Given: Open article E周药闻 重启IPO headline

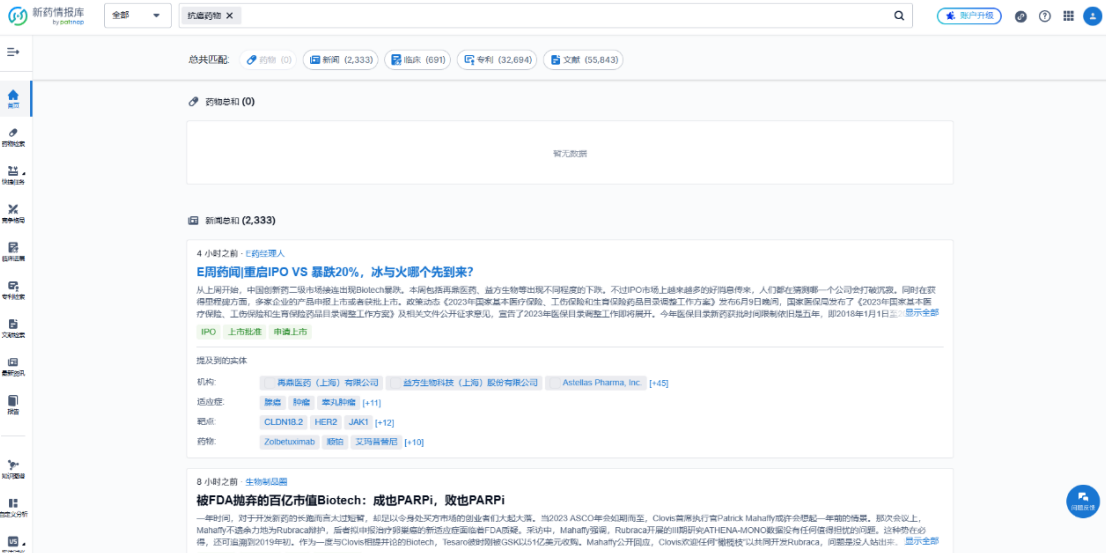Looking at the screenshot, I should pyautogui.click(x=335, y=272).
